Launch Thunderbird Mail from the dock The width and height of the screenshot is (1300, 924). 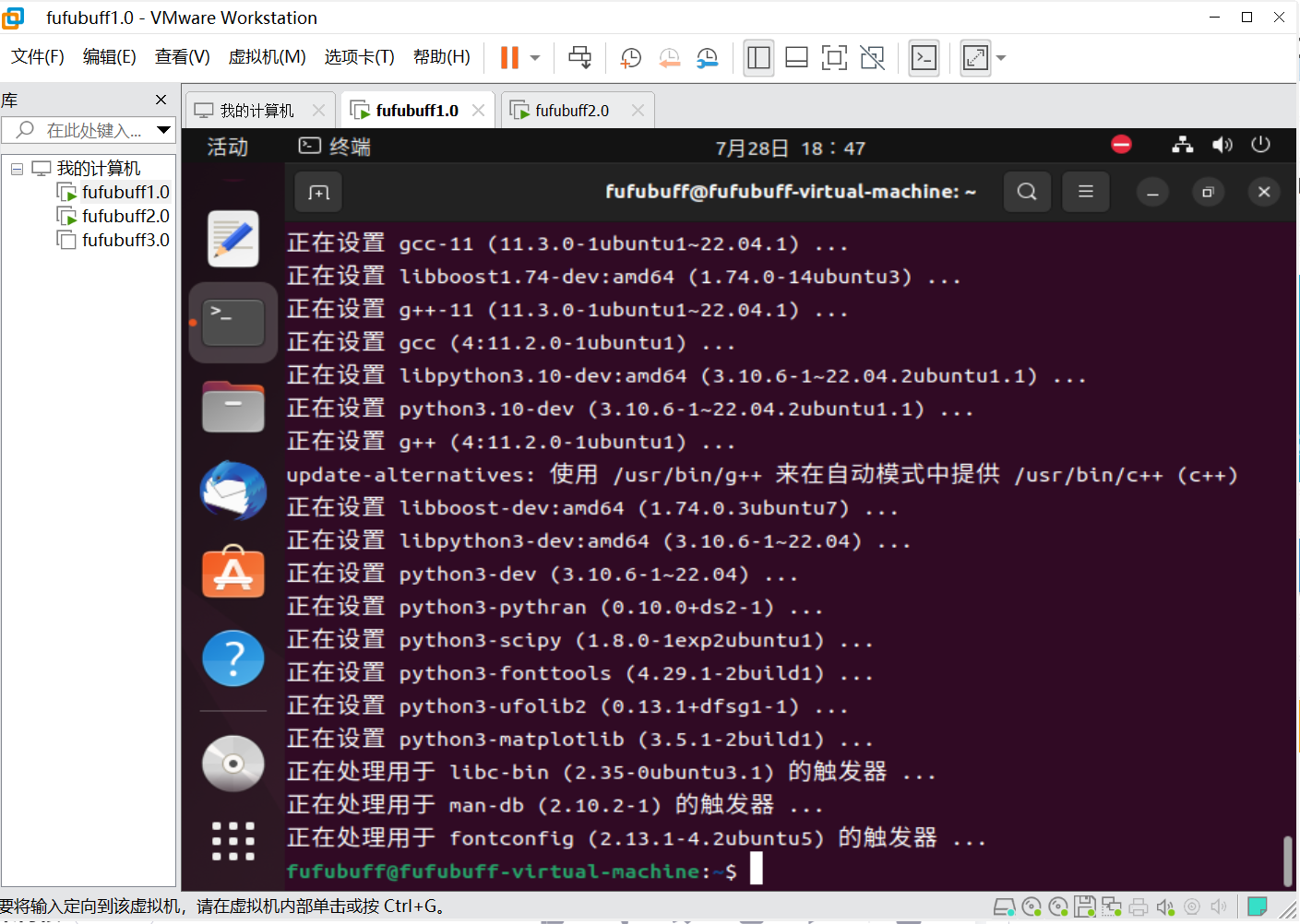click(x=233, y=491)
